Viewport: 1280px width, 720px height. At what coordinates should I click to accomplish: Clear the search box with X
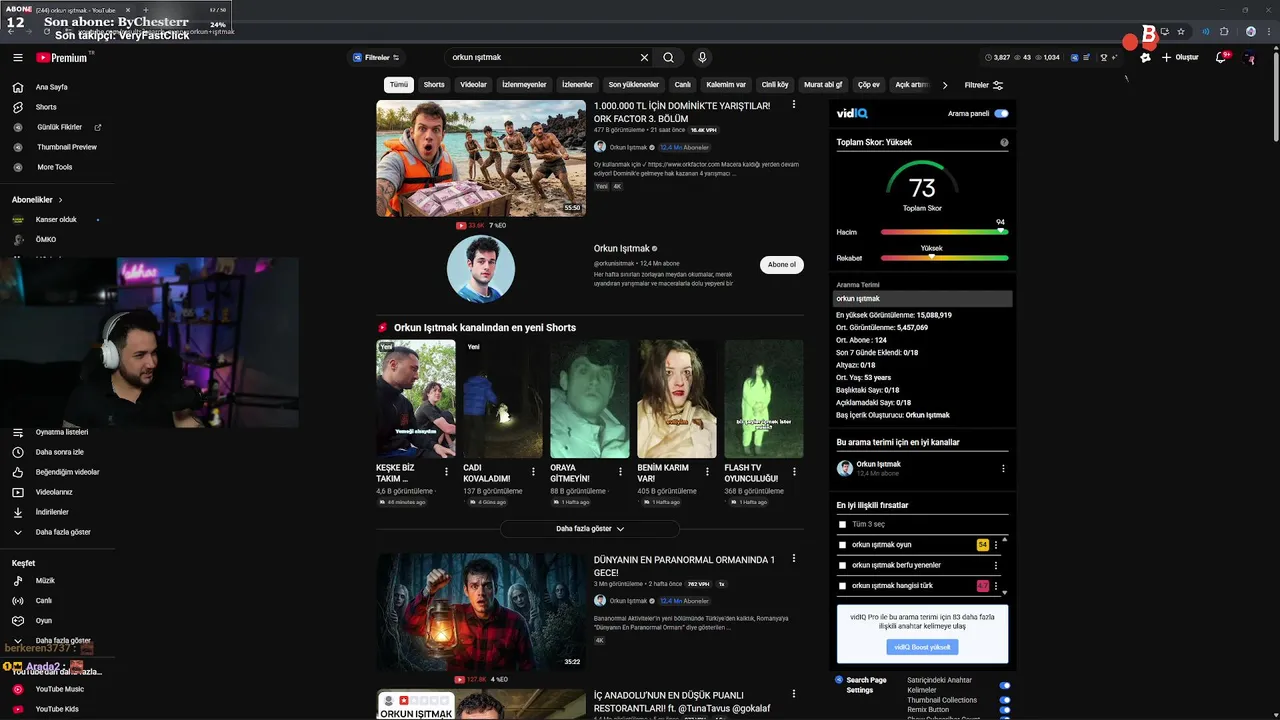click(x=644, y=58)
